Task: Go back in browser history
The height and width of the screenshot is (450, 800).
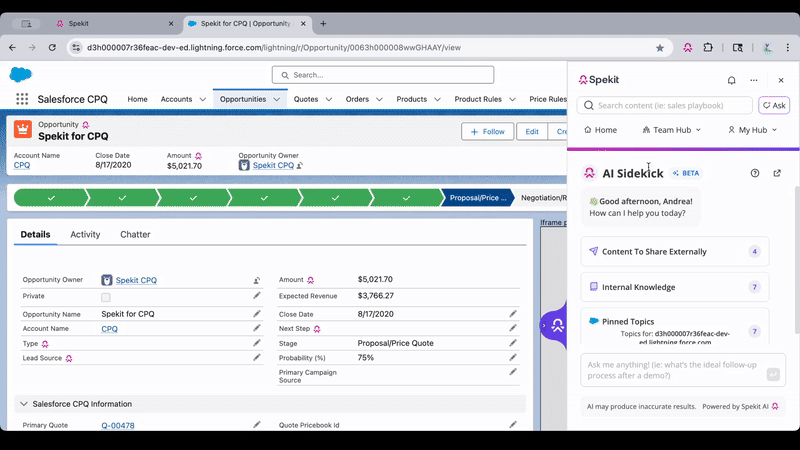Action: [x=12, y=47]
